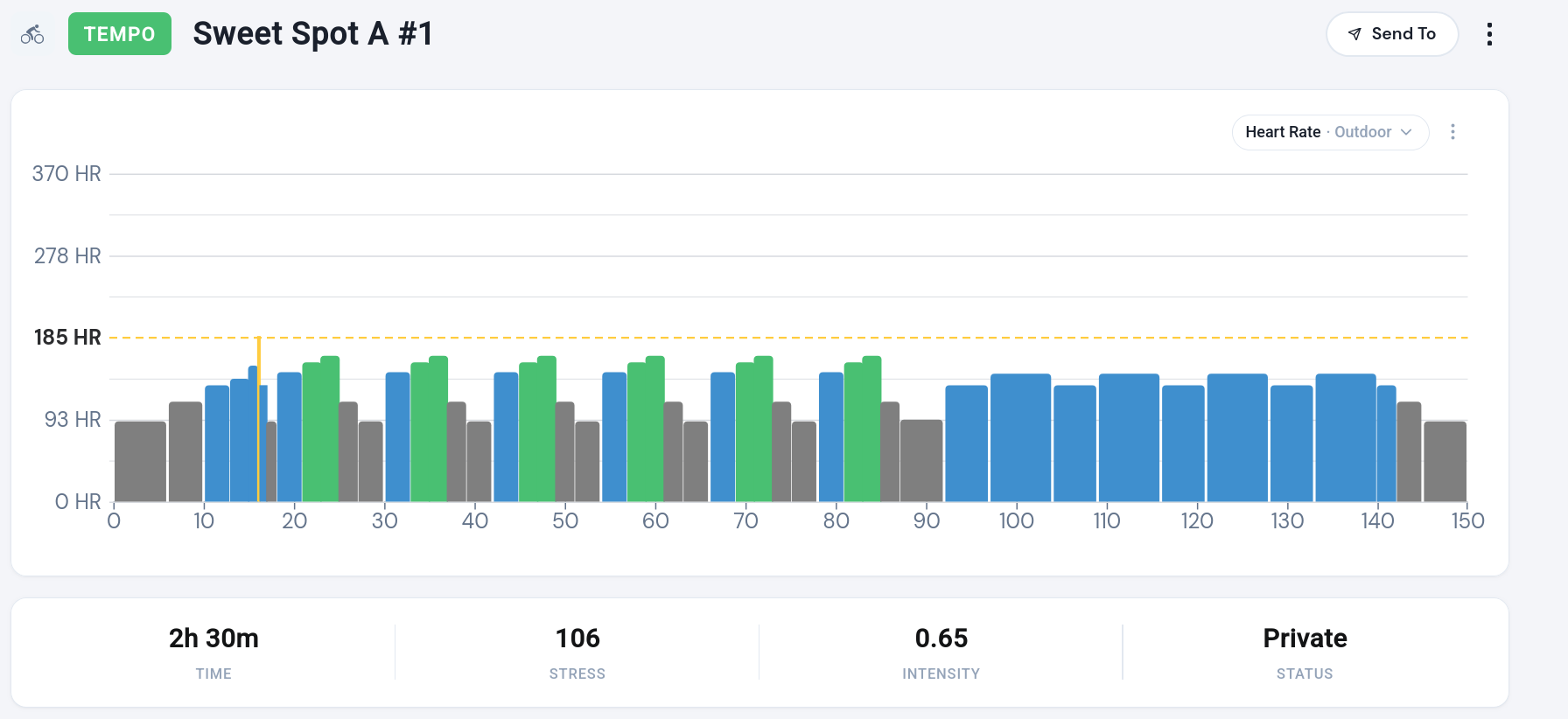Click the Sweet Spot A #1 title
1568x719 pixels.
click(x=312, y=34)
